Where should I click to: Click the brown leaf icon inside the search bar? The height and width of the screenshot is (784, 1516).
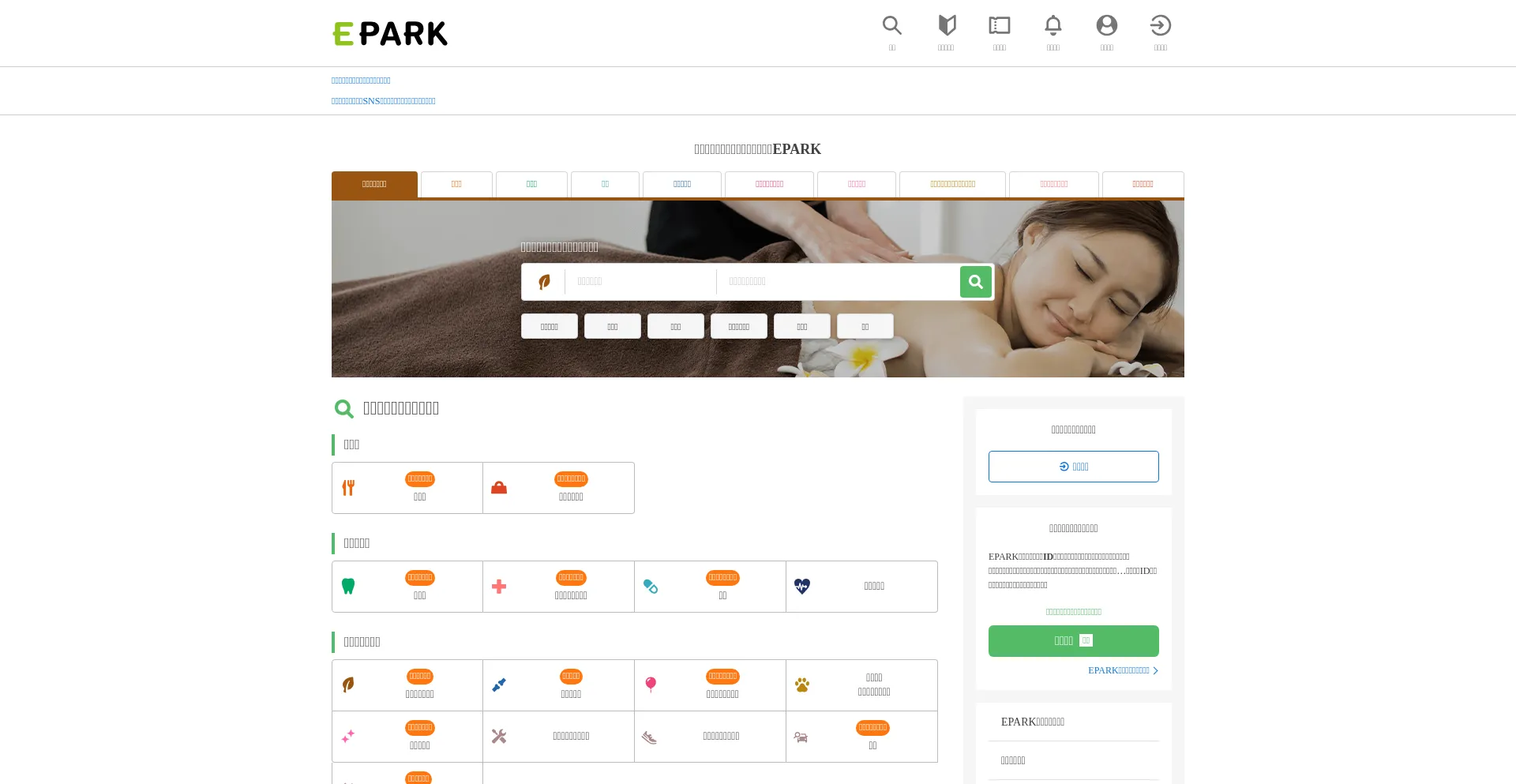point(544,282)
